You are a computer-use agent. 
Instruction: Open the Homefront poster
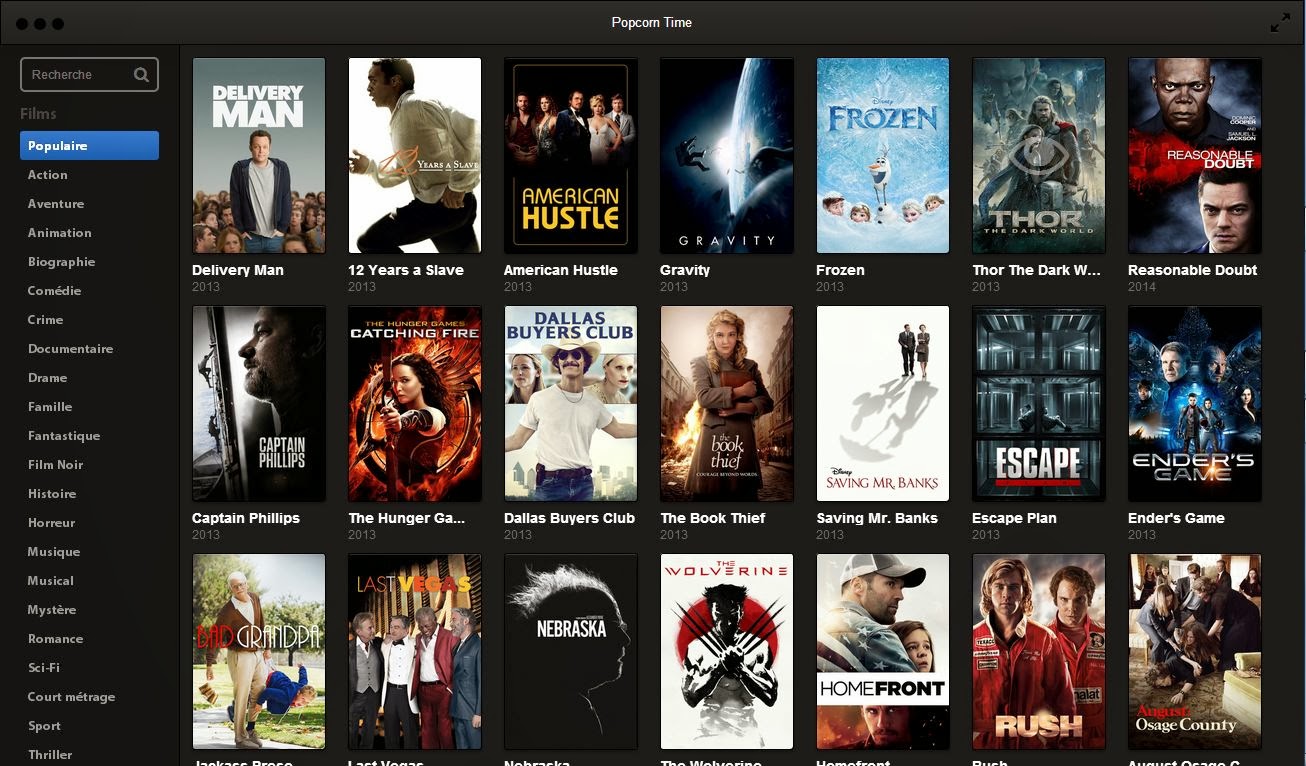[x=883, y=651]
